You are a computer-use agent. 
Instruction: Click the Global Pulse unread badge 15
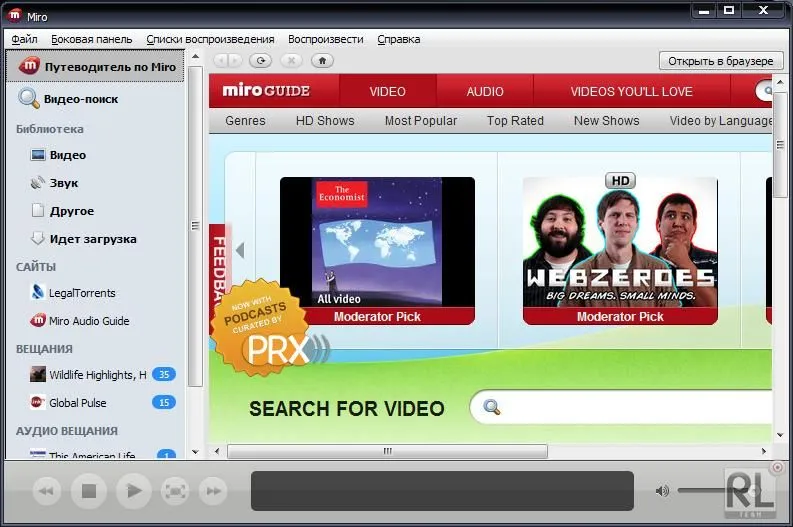click(x=164, y=403)
